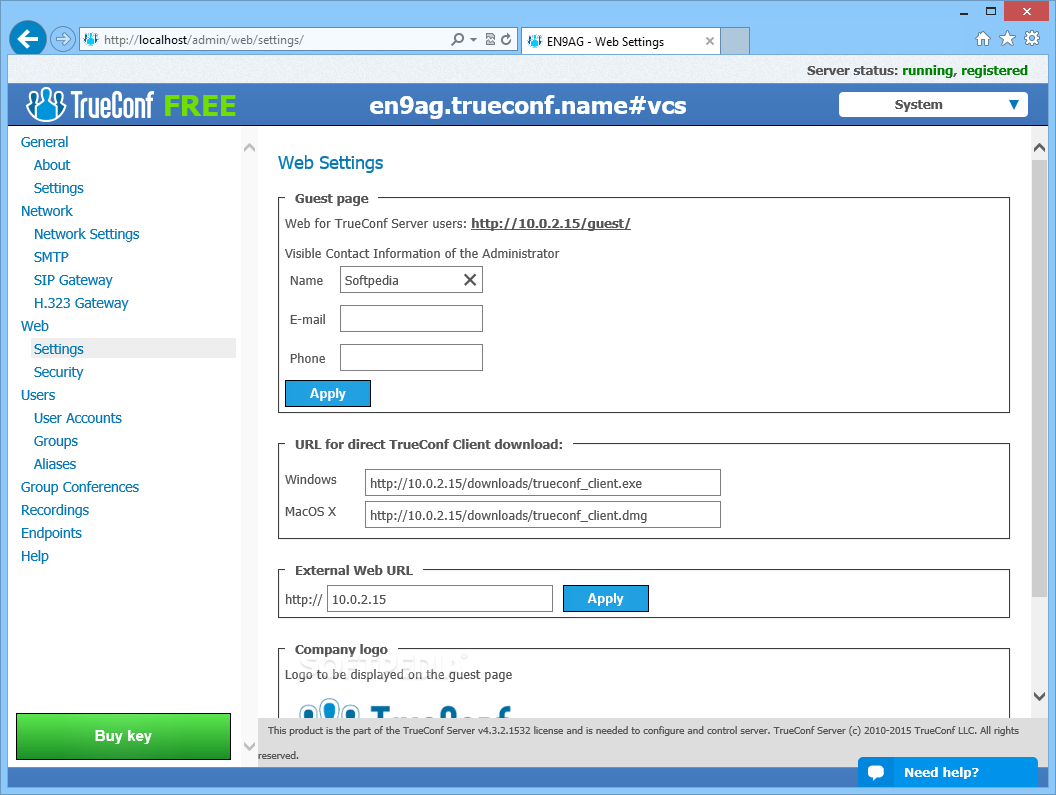
Task: Open Network Settings in sidebar
Action: pyautogui.click(x=87, y=234)
